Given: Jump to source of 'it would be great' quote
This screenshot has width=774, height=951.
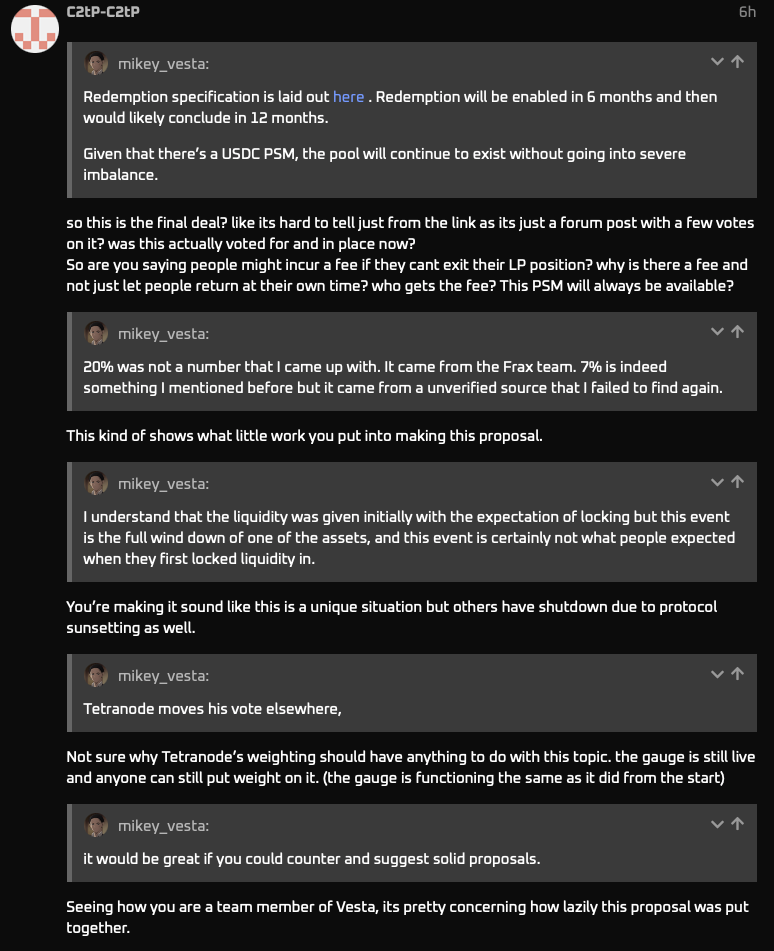Looking at the screenshot, I should coord(738,824).
